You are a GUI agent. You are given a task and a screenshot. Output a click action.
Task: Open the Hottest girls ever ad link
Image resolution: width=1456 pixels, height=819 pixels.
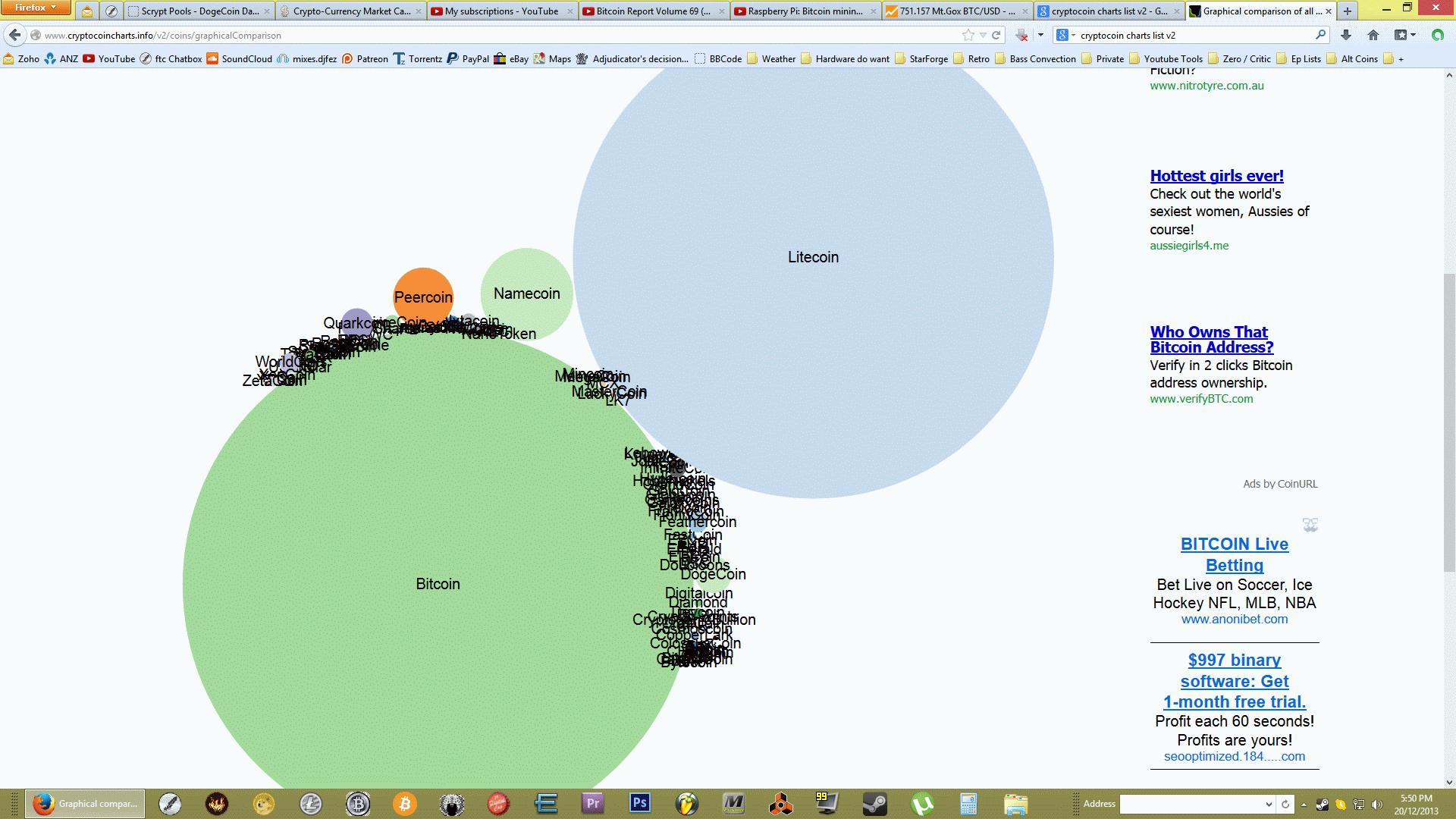1216,176
